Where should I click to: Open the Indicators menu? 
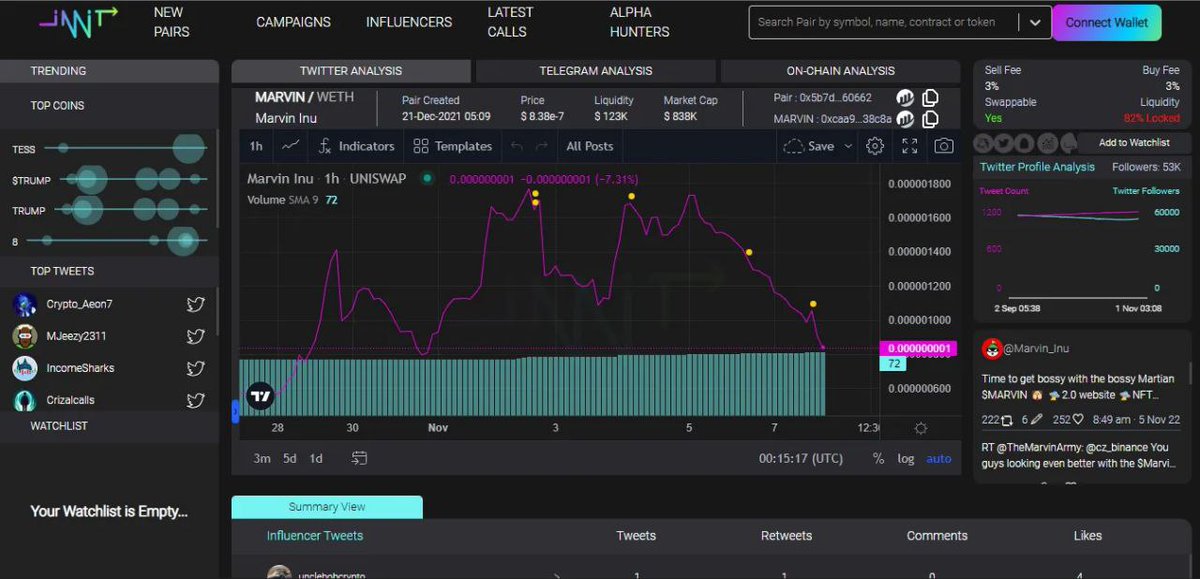(356, 146)
